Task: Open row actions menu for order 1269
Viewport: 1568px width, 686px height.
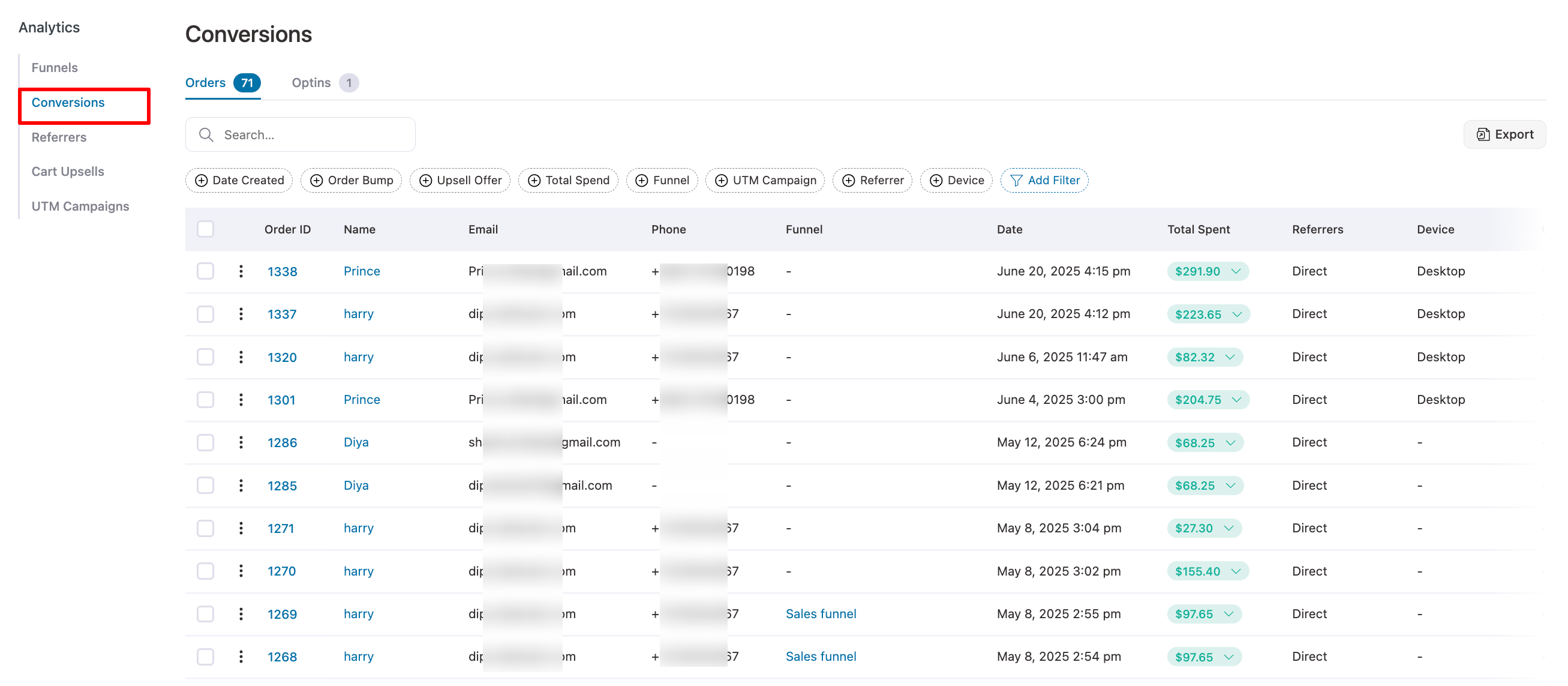Action: click(x=241, y=614)
